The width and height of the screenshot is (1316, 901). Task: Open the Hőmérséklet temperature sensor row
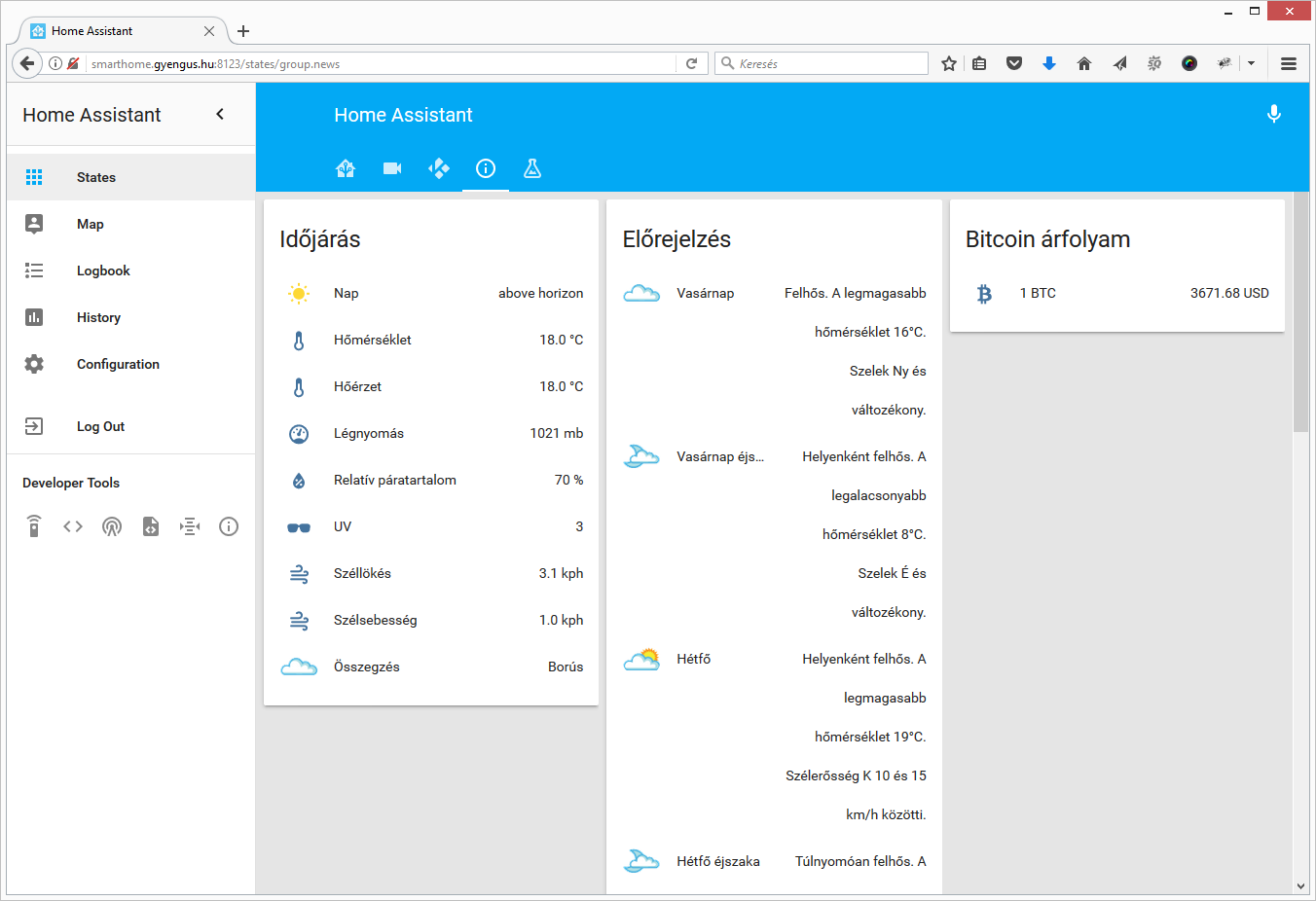pos(430,340)
